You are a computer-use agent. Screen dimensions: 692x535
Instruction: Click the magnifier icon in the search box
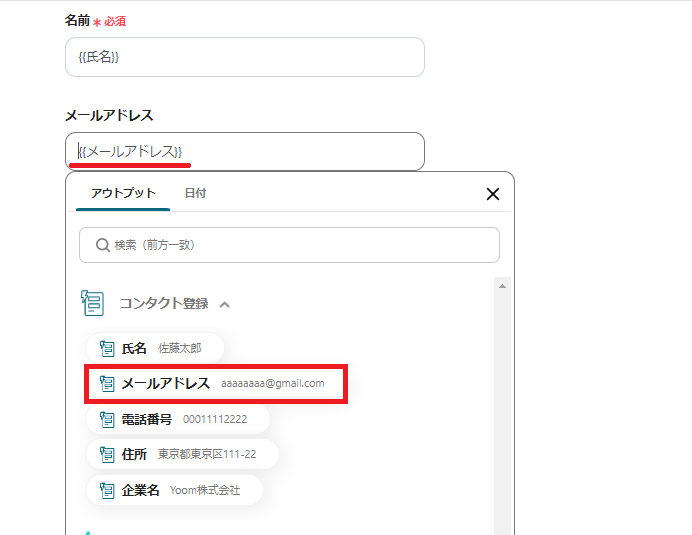[x=103, y=245]
